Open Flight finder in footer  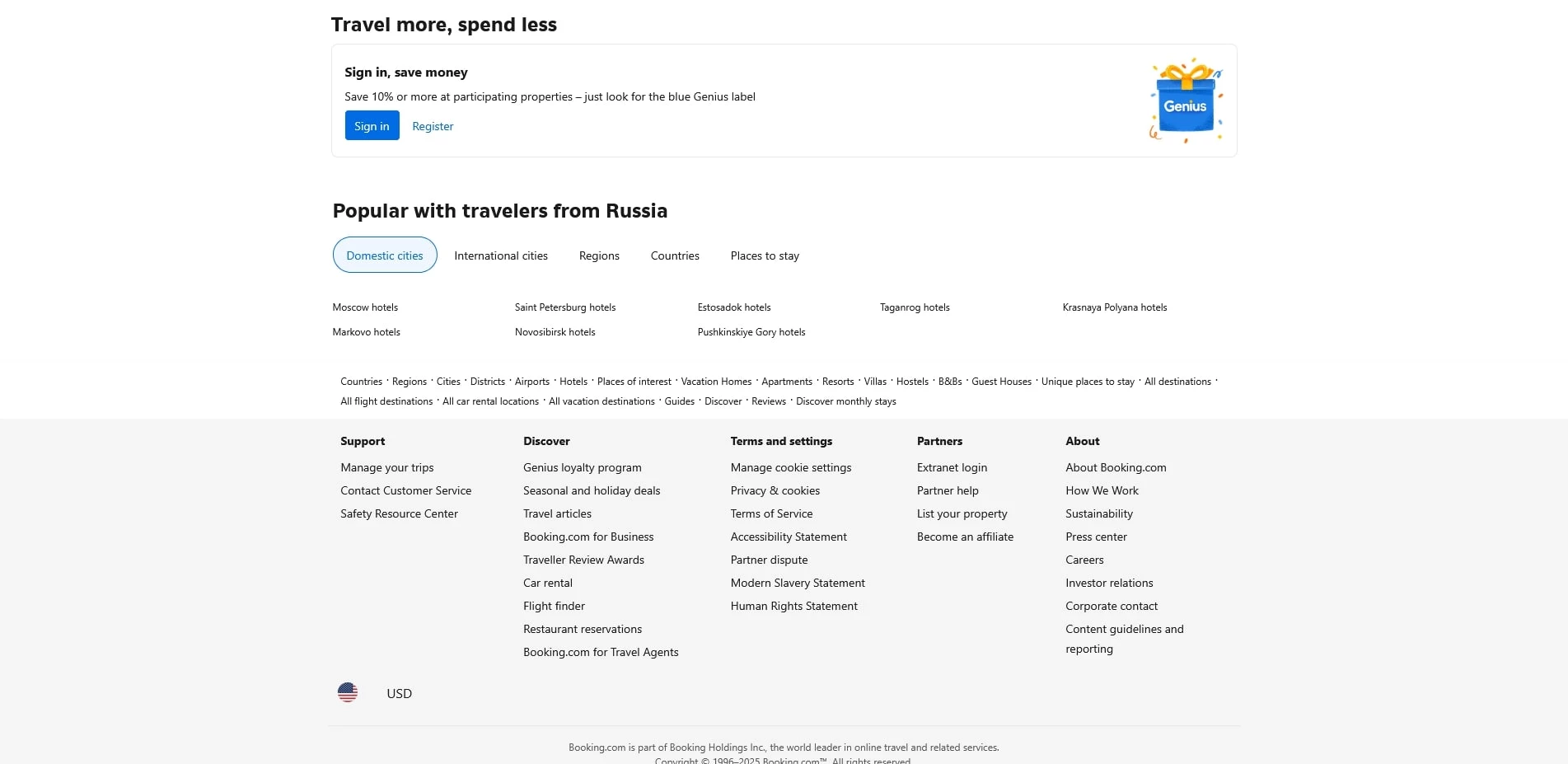click(554, 606)
